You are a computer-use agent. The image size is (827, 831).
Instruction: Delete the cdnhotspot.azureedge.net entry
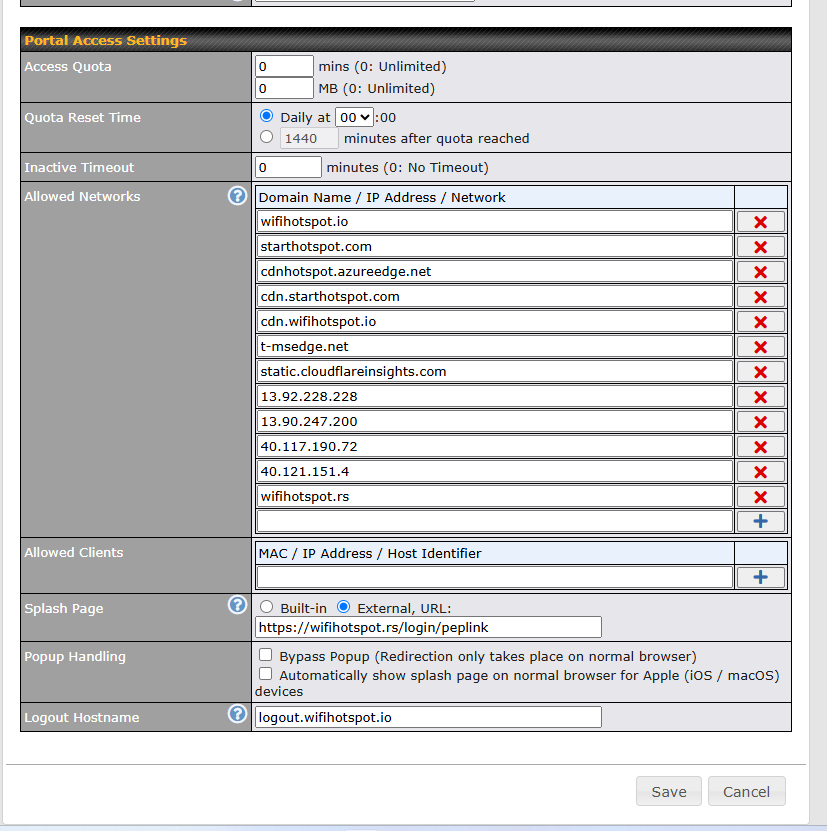760,272
